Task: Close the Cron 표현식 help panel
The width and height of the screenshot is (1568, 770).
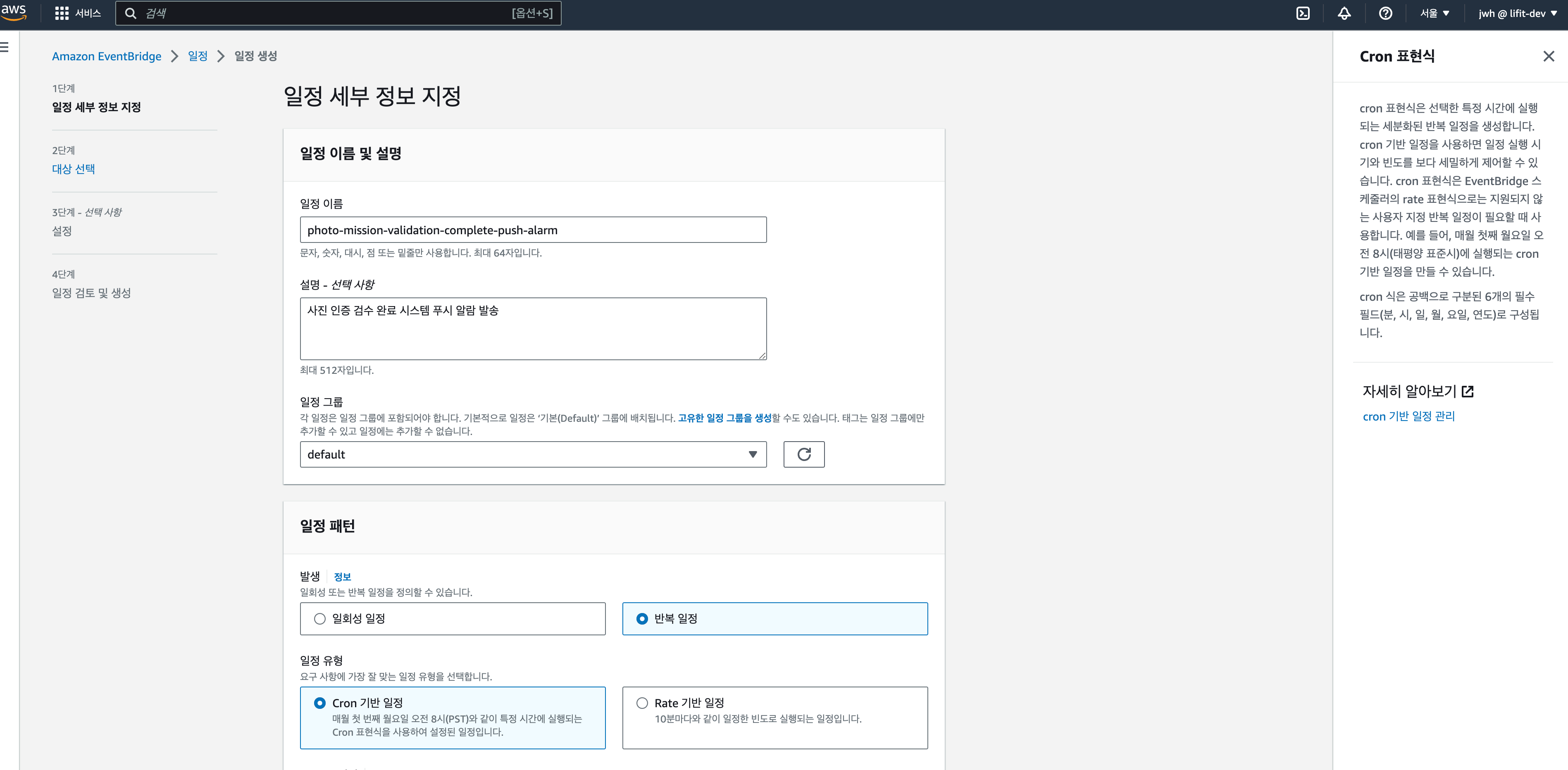Action: [1549, 57]
